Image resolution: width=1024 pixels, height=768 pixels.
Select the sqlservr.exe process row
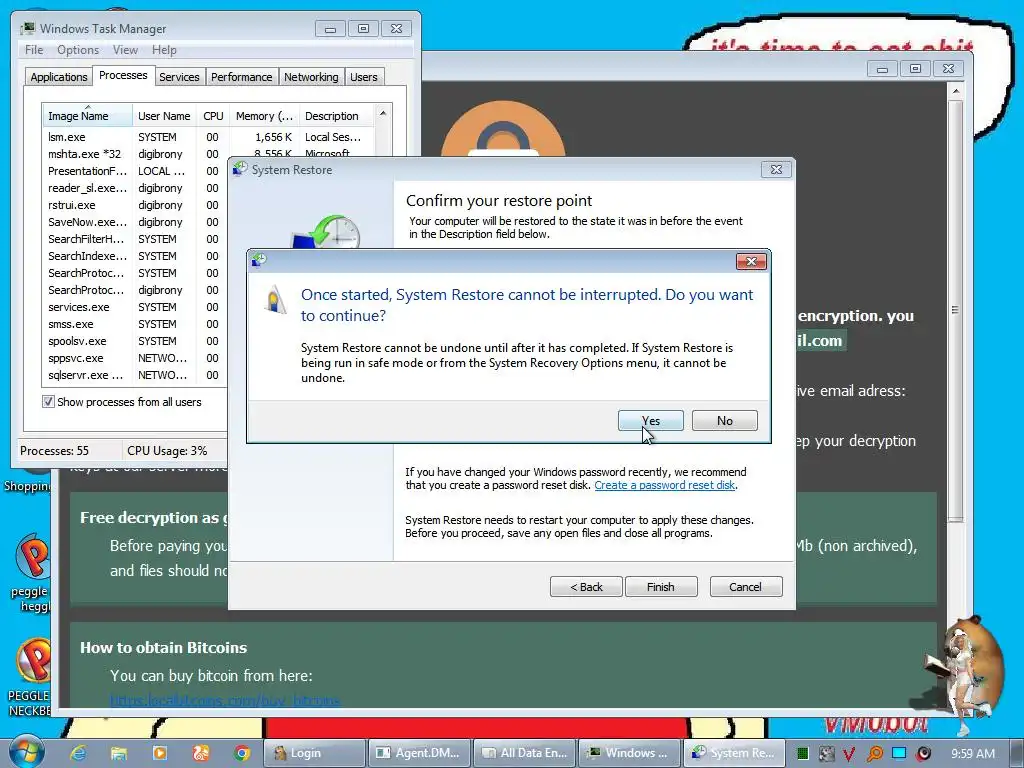[x=135, y=375]
